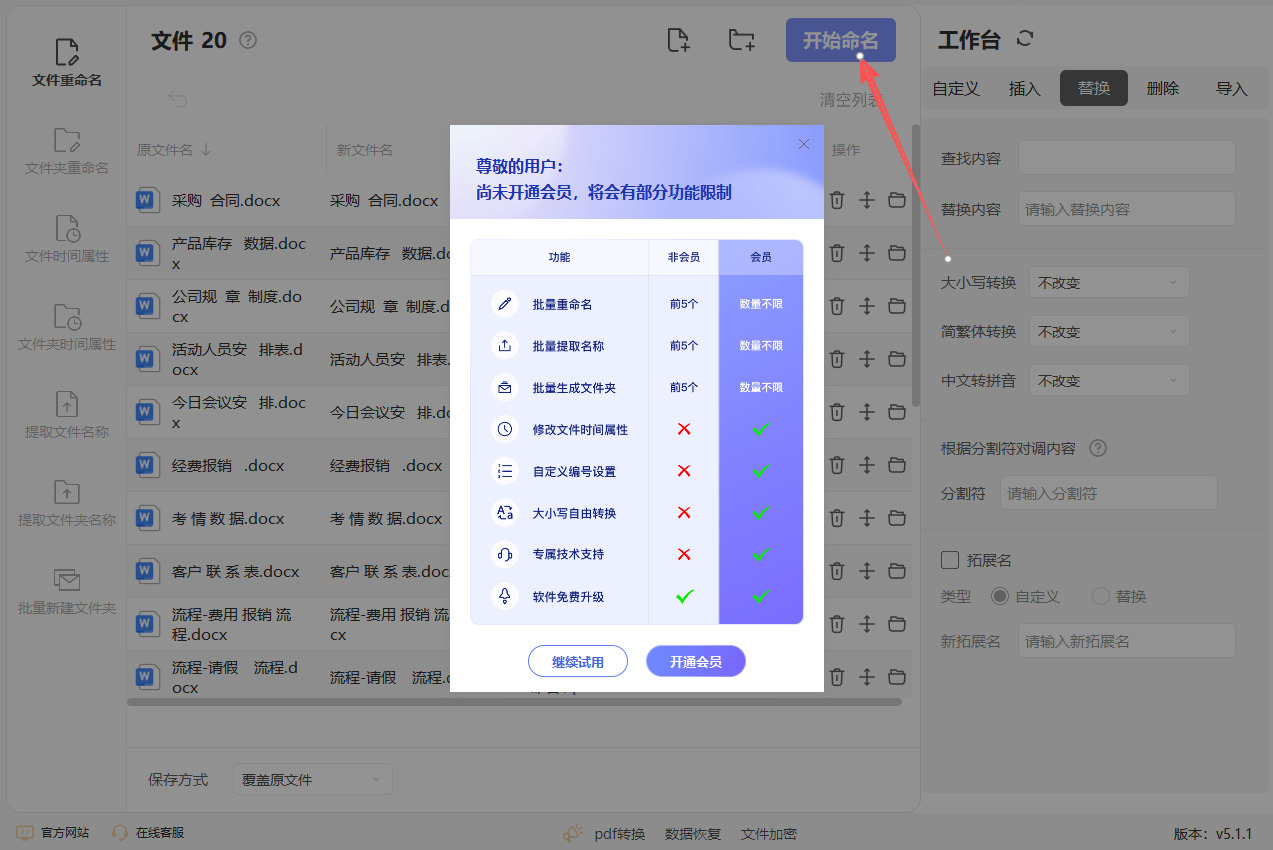Click the refresh icon beside 工作台

tap(1024, 39)
